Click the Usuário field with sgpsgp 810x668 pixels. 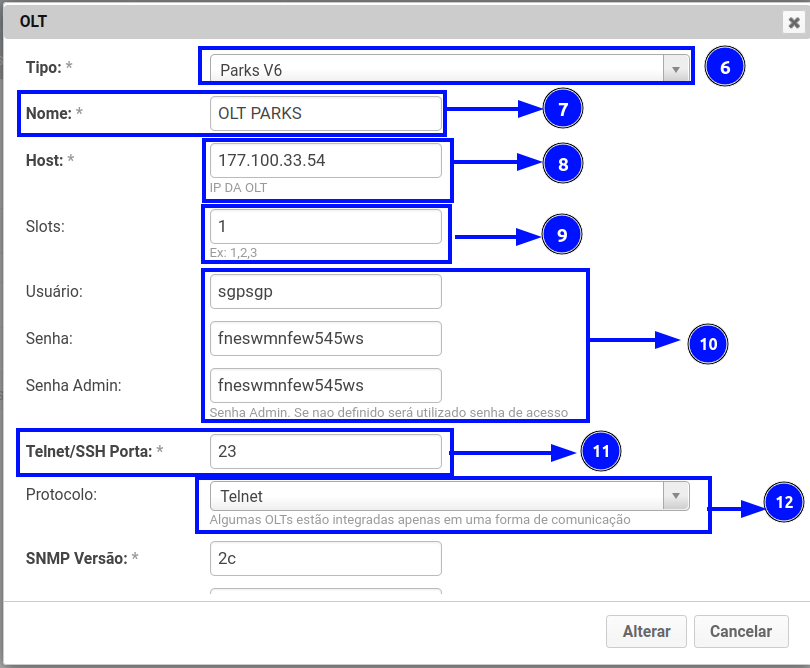(325, 292)
